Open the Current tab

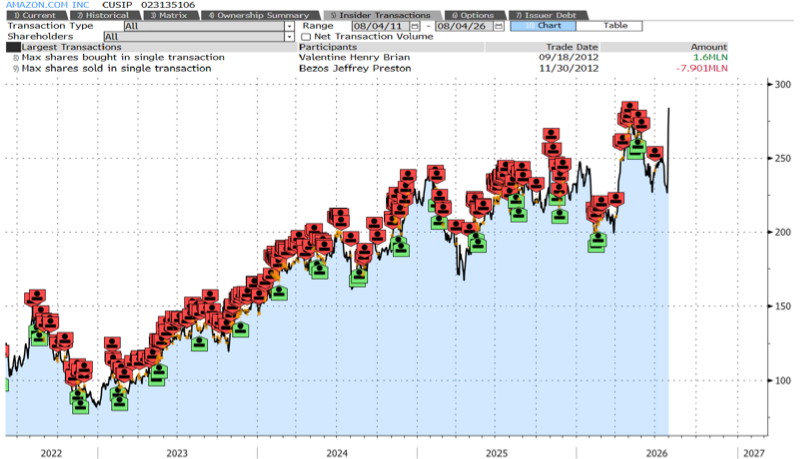[x=35, y=15]
